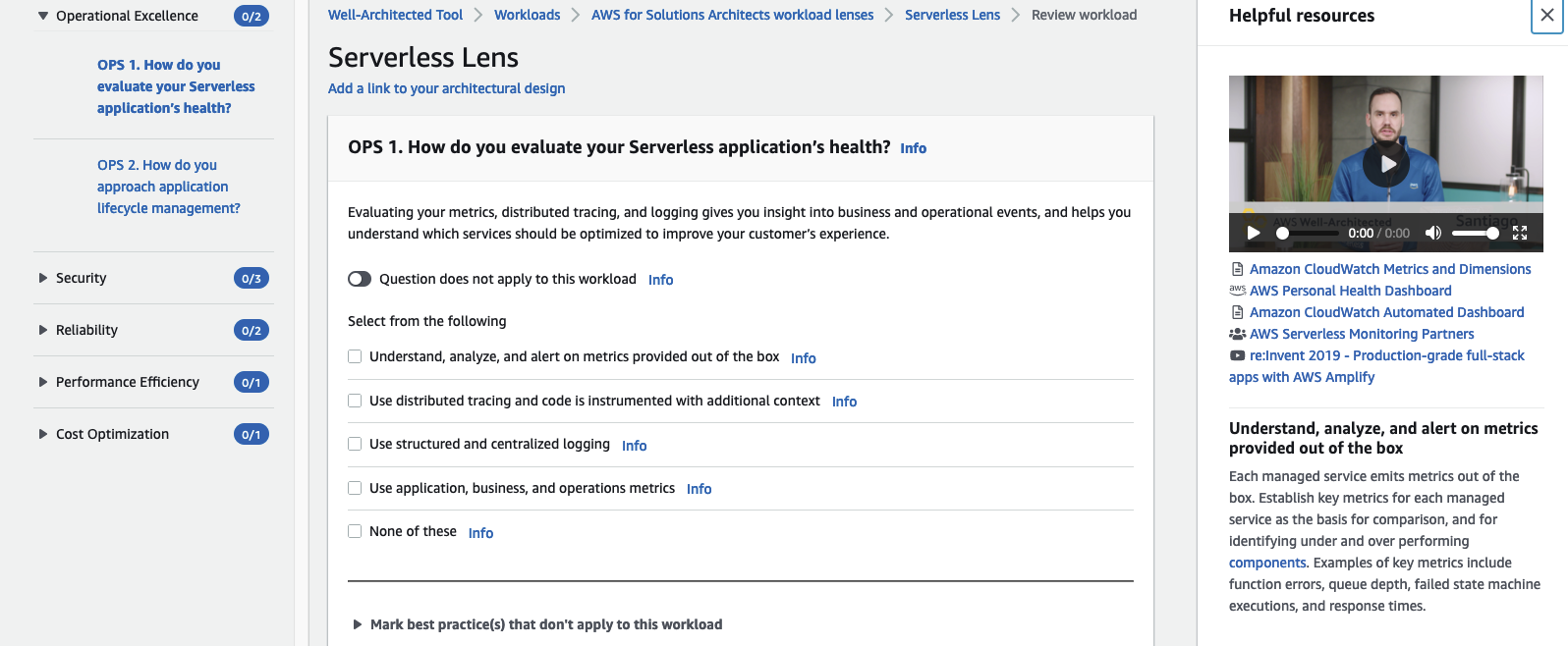1568x646 pixels.
Task: Click 'Add a link to your architectural design'
Action: (446, 88)
